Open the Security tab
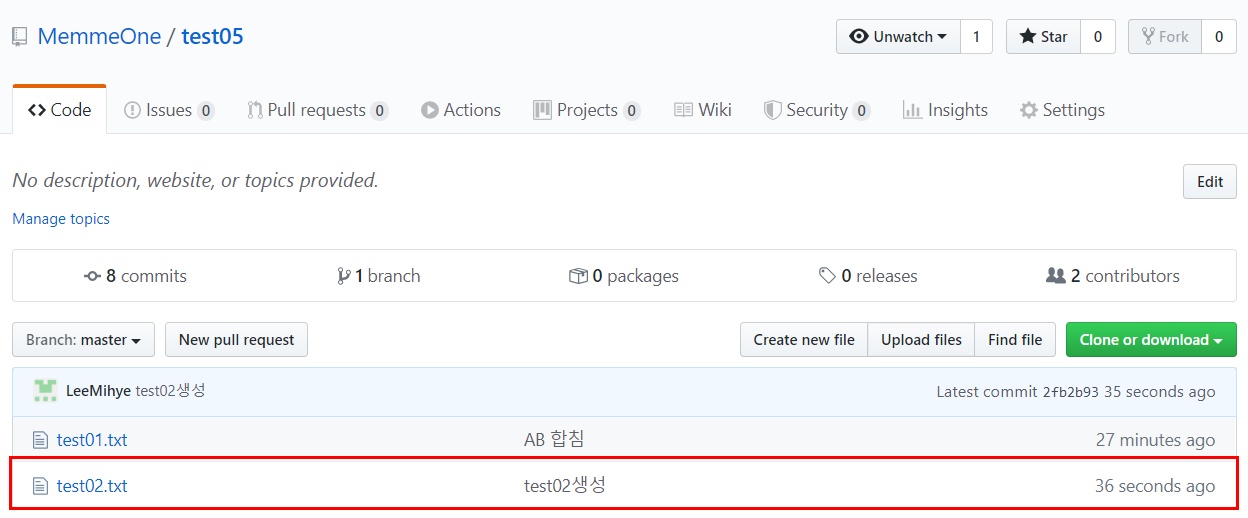Screen dimensions: 1248x518 point(816,110)
